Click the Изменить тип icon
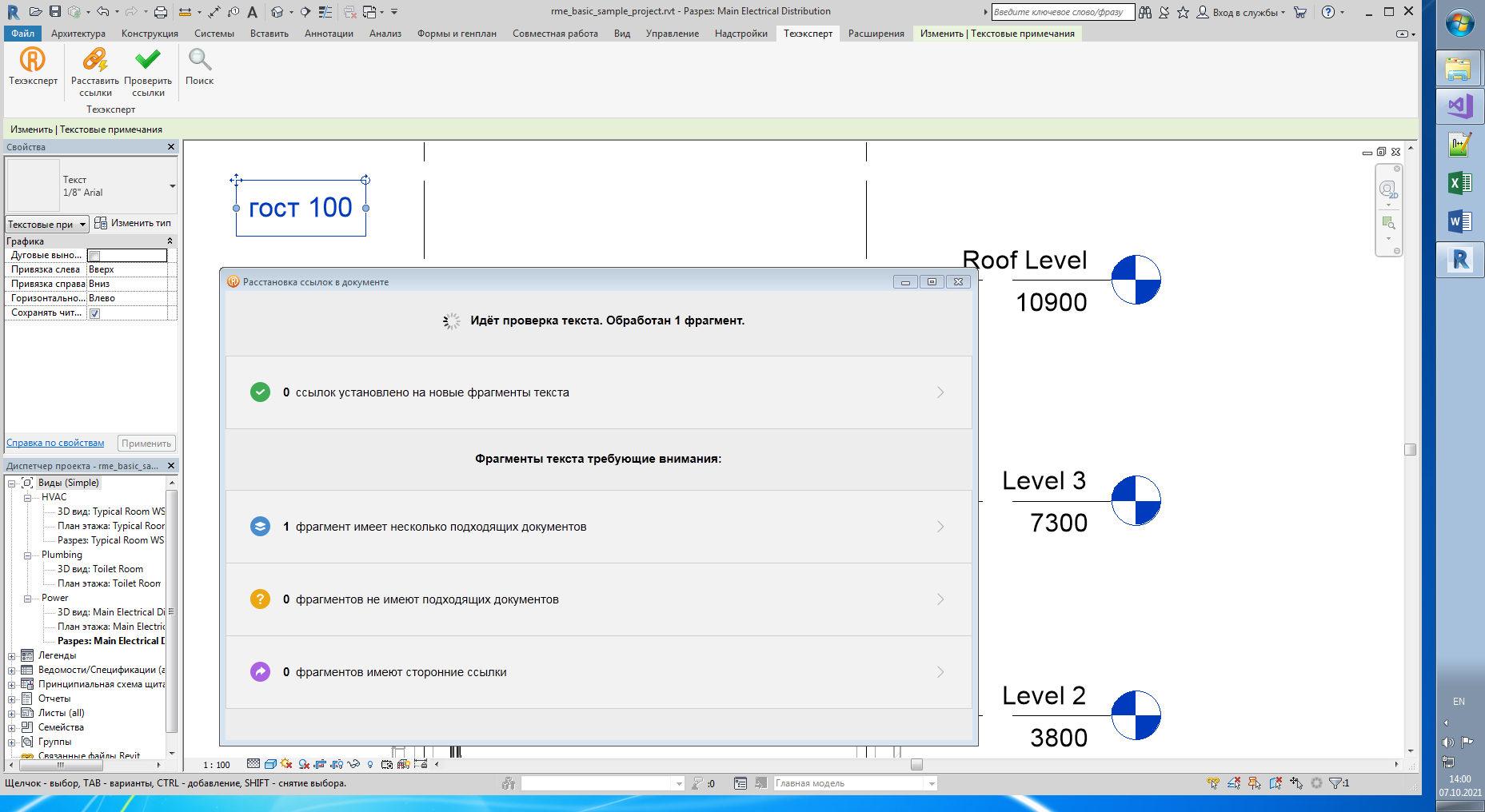 (101, 223)
